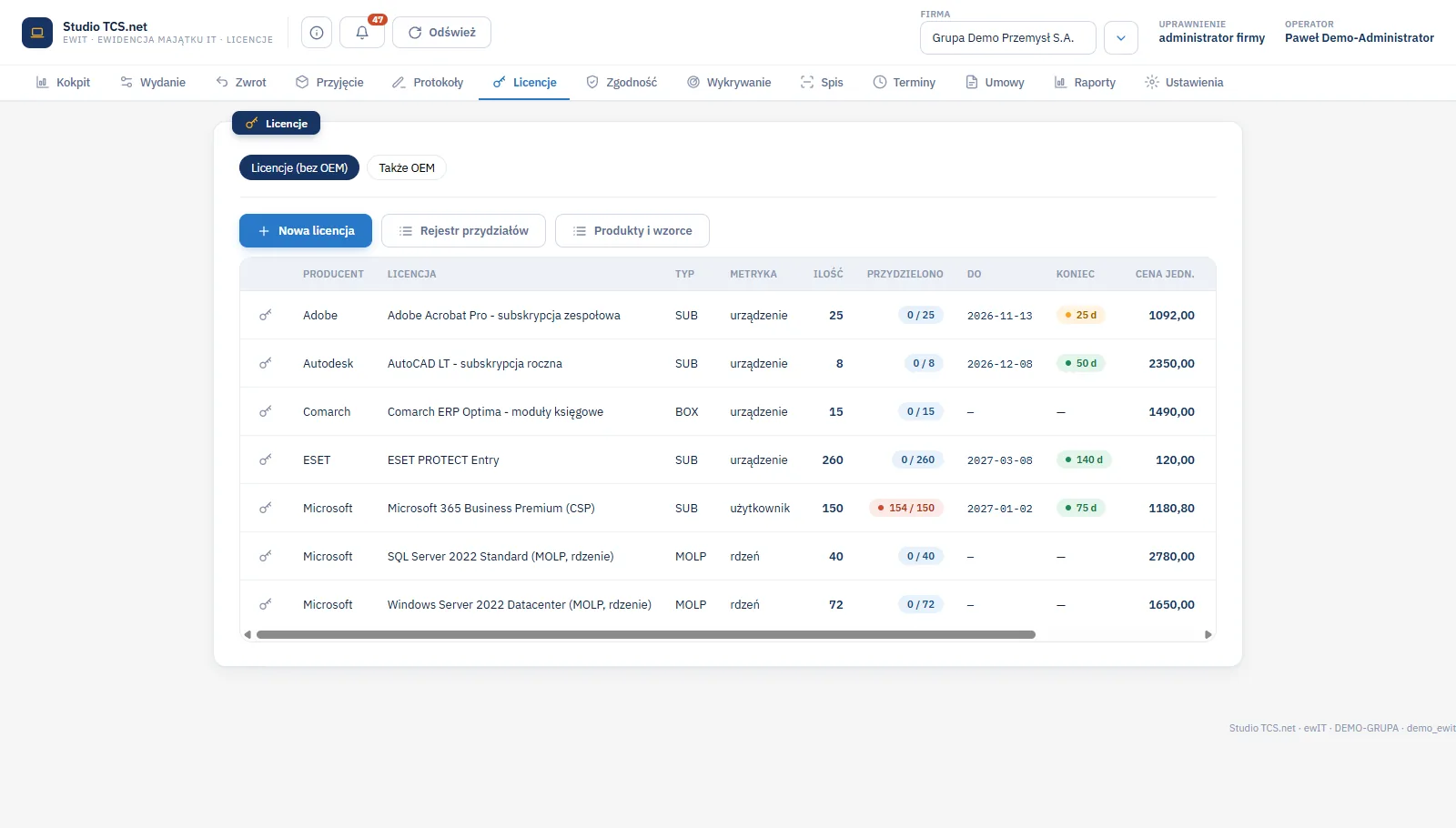Click key icon in Windows Server row
This screenshot has height=828, width=1456.
(x=266, y=604)
